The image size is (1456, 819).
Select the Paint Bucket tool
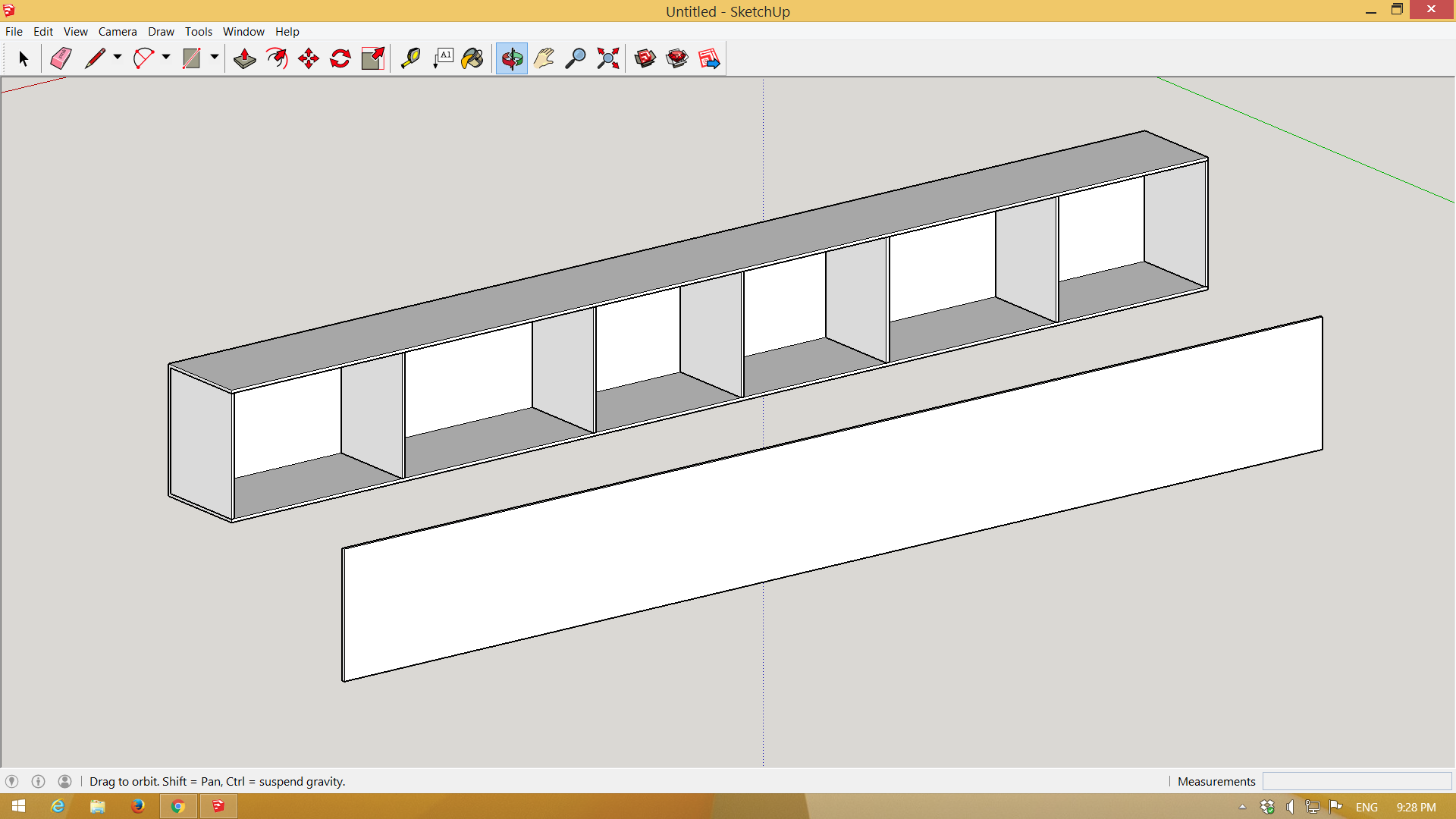click(x=472, y=58)
